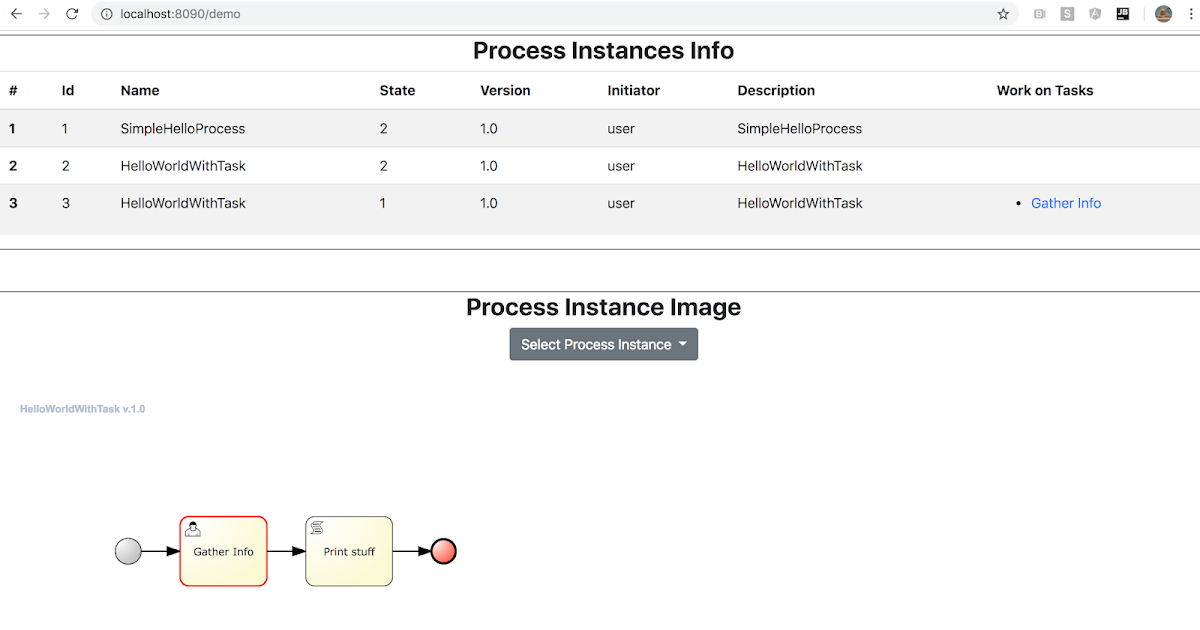This screenshot has width=1200, height=630.
Task: Open the JetBrains browser extension
Action: pos(1122,14)
